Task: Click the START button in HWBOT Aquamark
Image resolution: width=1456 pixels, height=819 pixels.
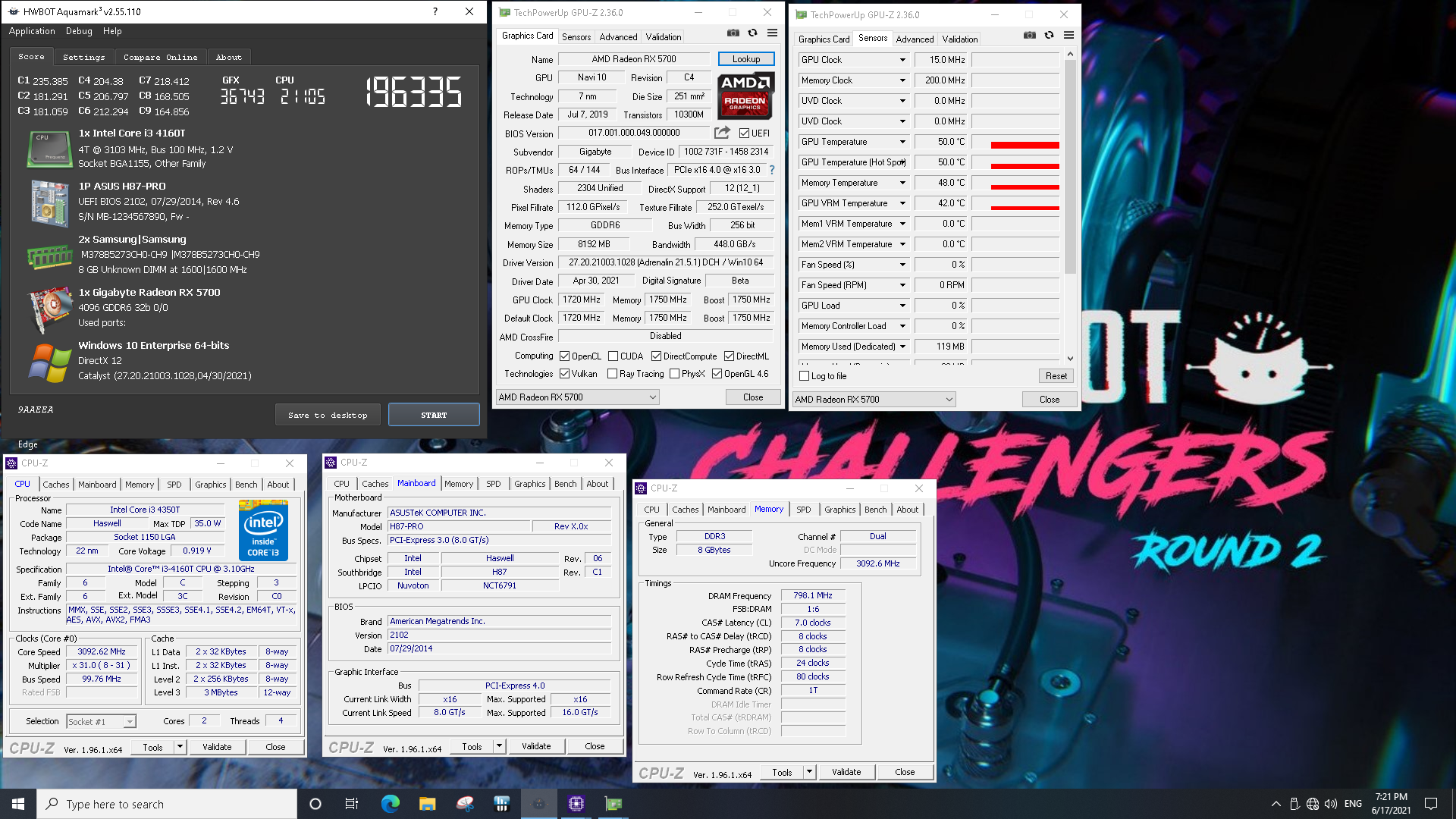Action: point(434,415)
